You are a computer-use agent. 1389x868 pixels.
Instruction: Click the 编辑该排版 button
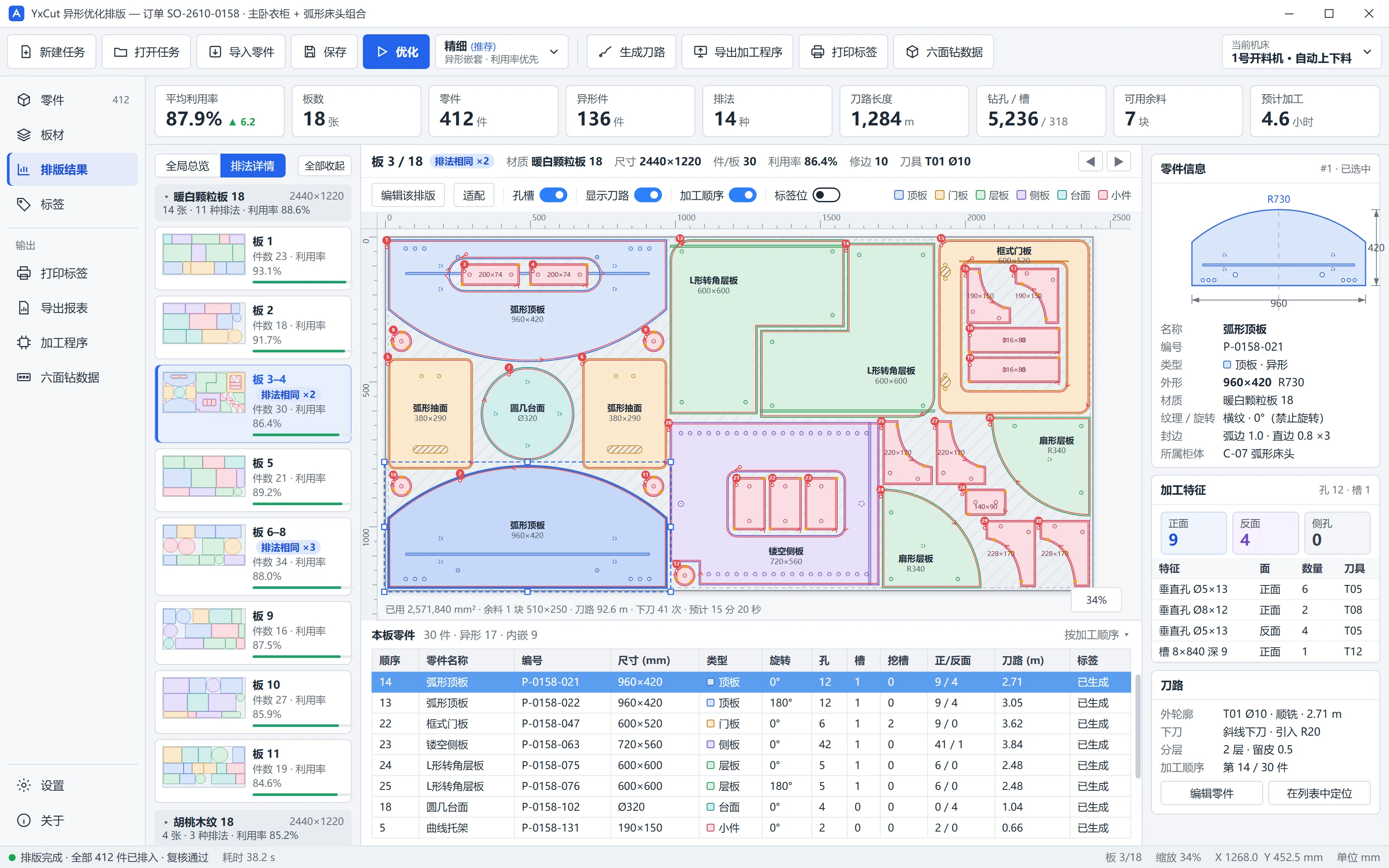point(408,195)
